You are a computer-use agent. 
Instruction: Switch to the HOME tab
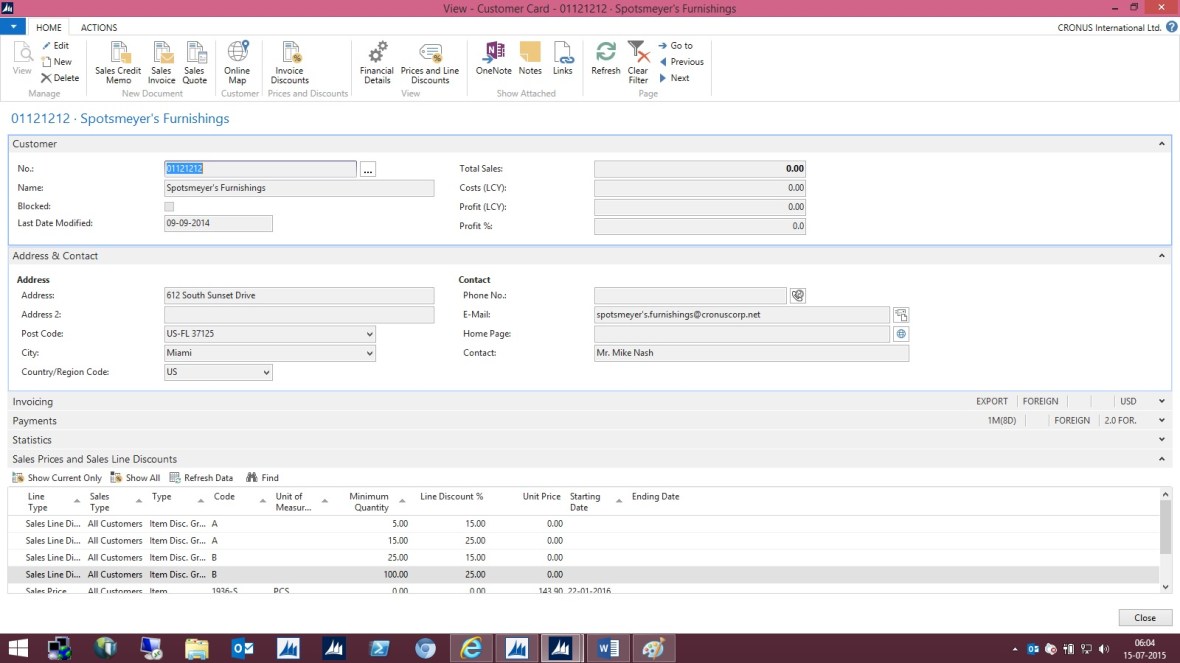point(48,27)
